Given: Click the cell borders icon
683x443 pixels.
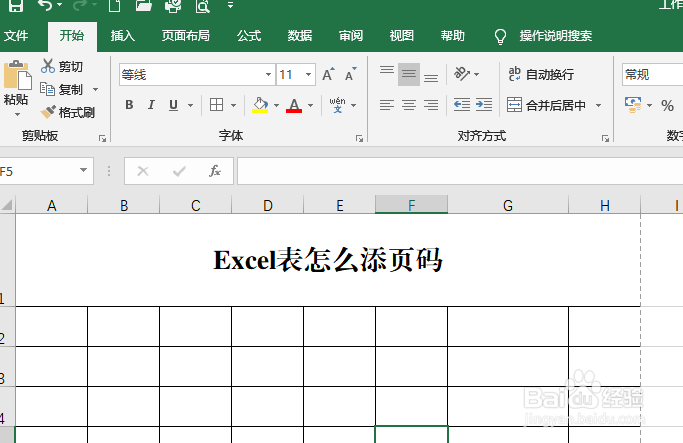Looking at the screenshot, I should pyautogui.click(x=216, y=105).
